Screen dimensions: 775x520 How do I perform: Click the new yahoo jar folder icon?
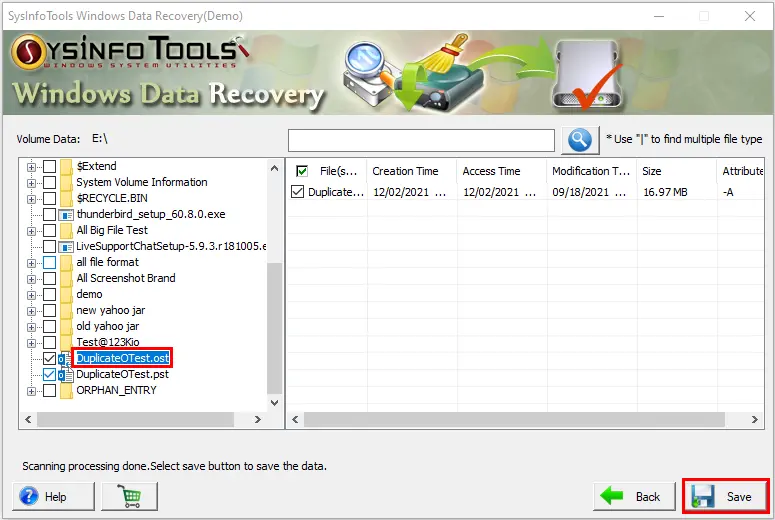[66, 310]
